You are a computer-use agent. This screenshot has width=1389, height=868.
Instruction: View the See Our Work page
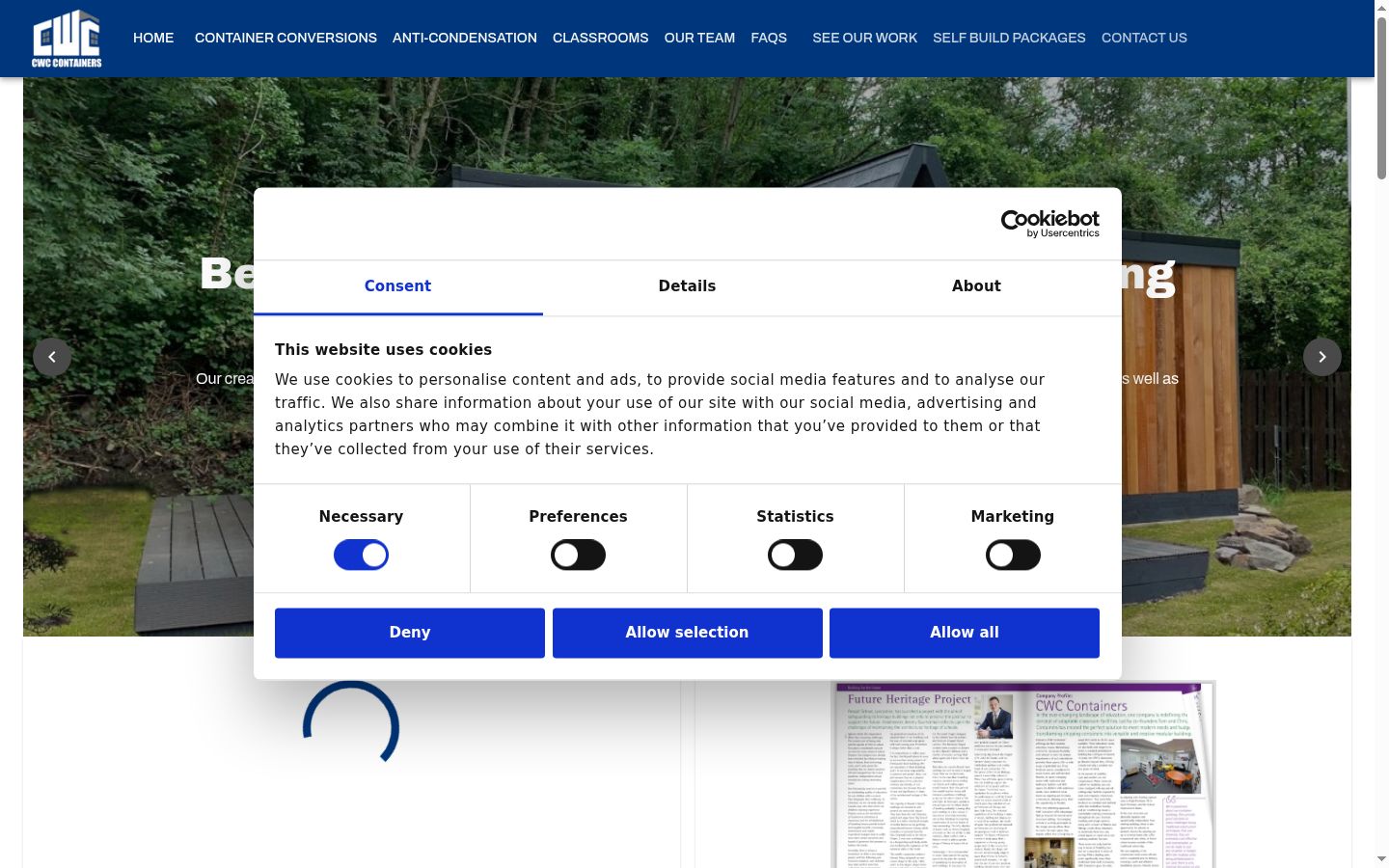865,38
